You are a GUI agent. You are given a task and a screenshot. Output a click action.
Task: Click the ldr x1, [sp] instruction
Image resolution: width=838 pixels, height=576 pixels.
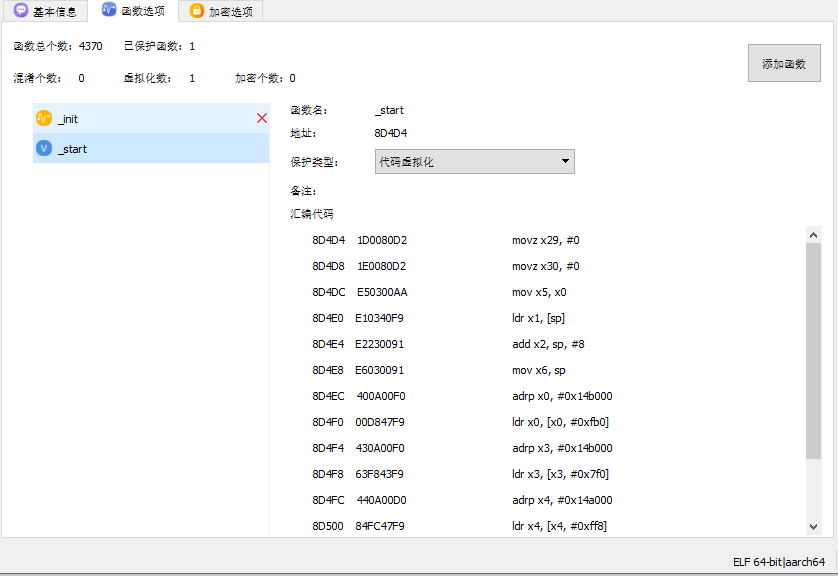pos(538,318)
